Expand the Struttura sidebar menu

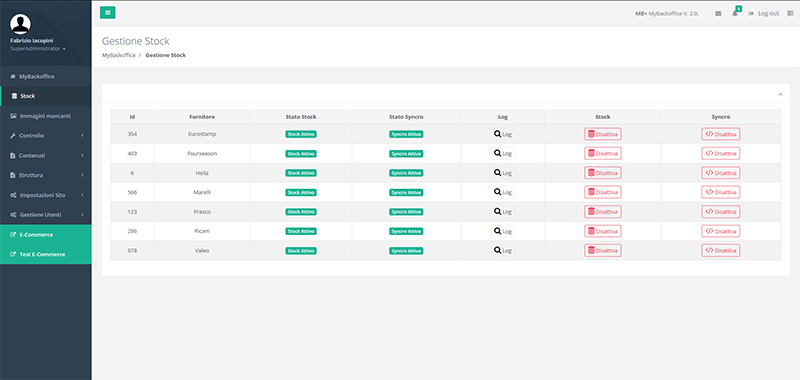(46, 175)
